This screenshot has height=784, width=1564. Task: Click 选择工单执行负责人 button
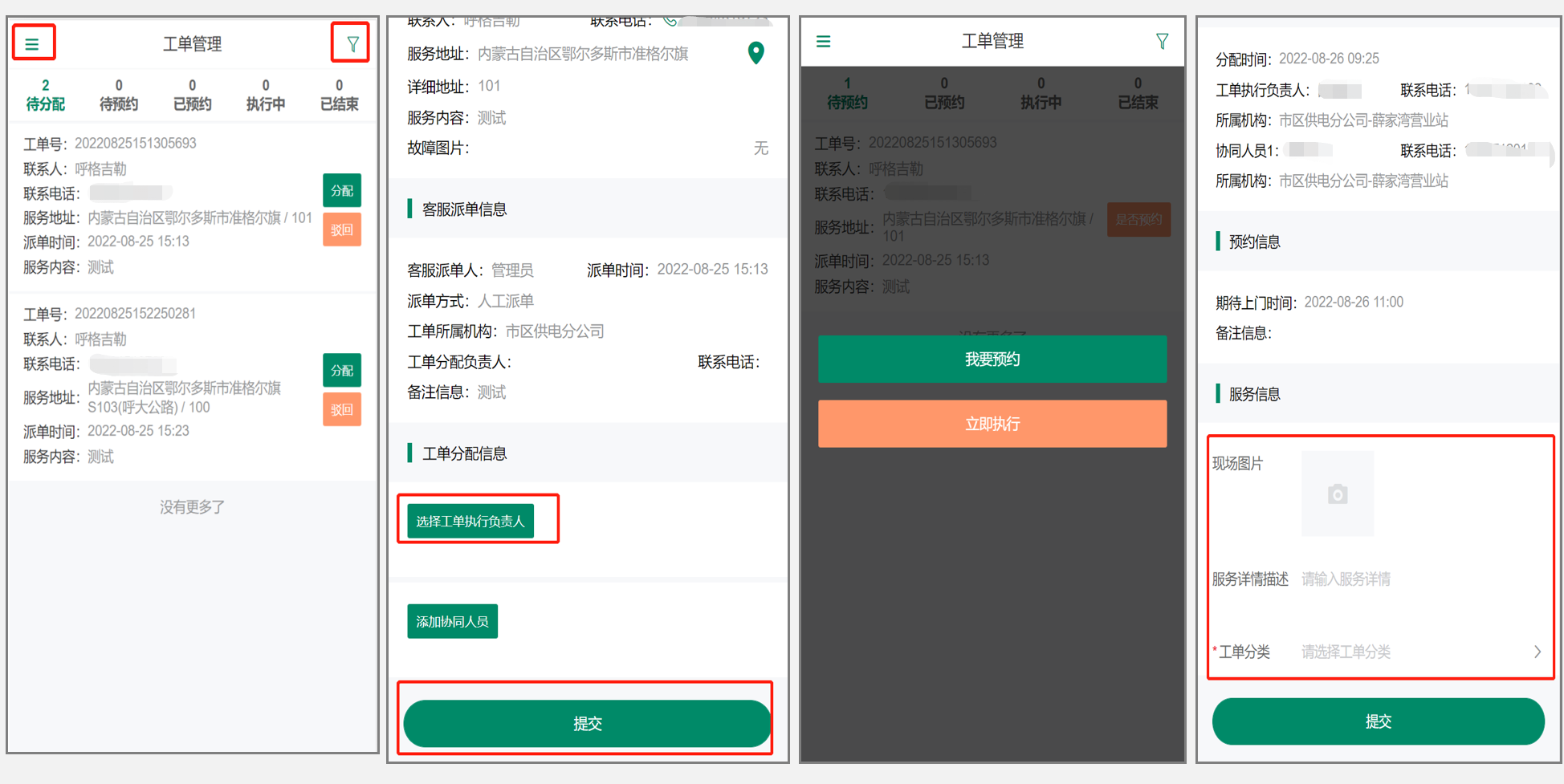coord(470,522)
